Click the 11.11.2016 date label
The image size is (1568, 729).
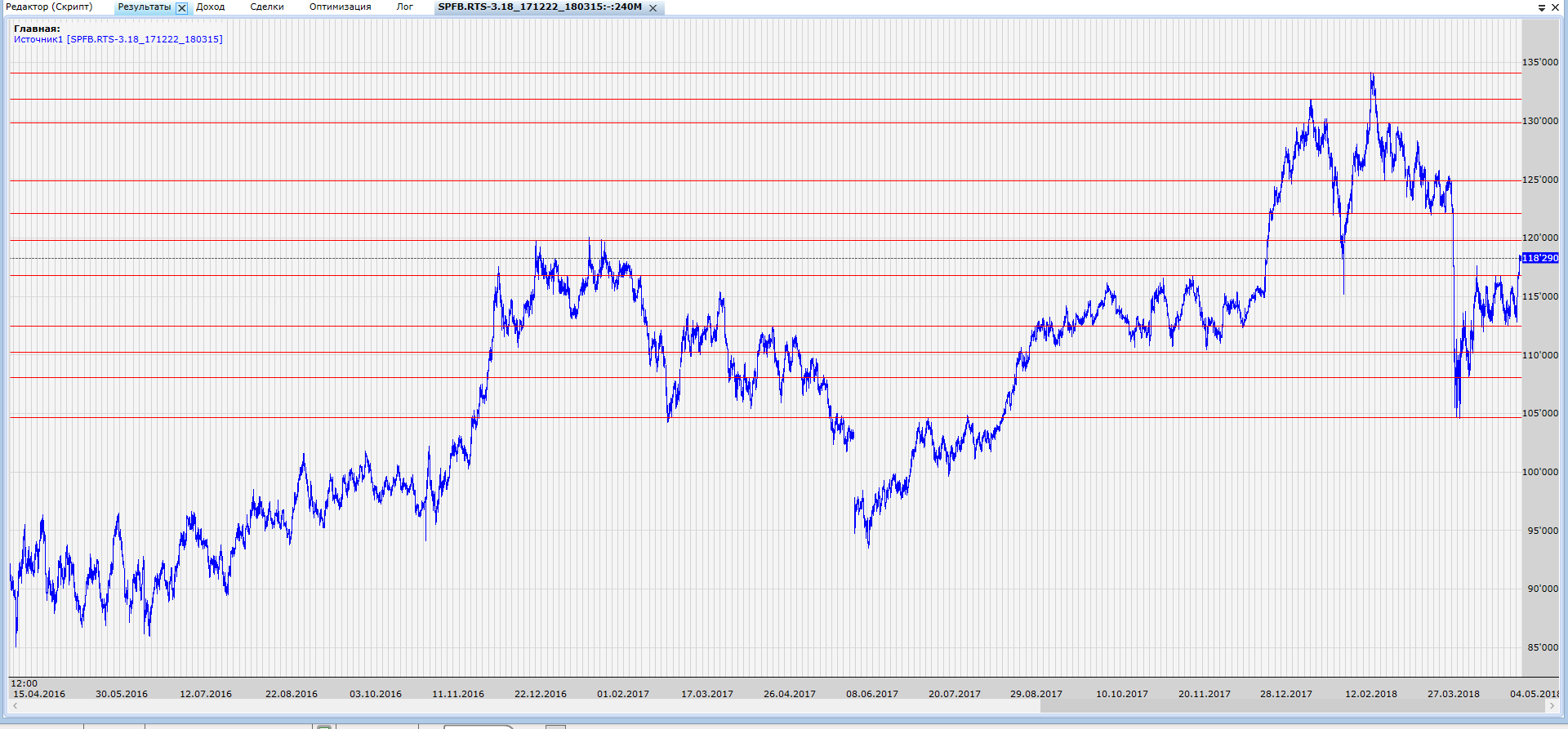(458, 694)
